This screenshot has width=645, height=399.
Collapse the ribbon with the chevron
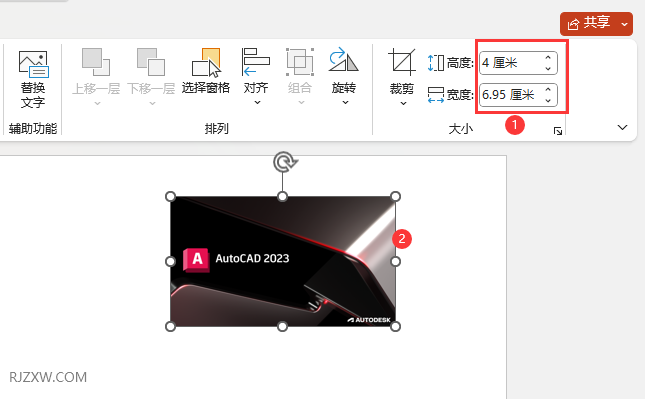tap(622, 128)
